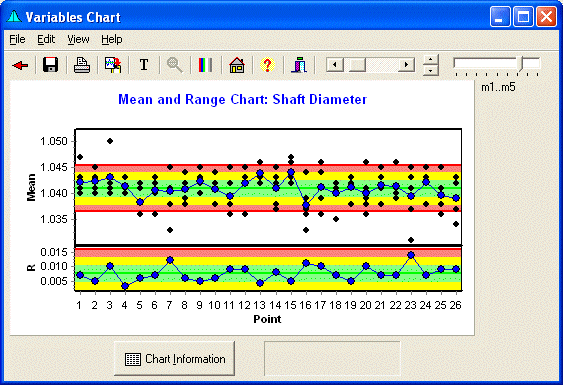Image resolution: width=563 pixels, height=385 pixels.
Task: Click the horizontal scrollbar right arrow
Action: 406,65
